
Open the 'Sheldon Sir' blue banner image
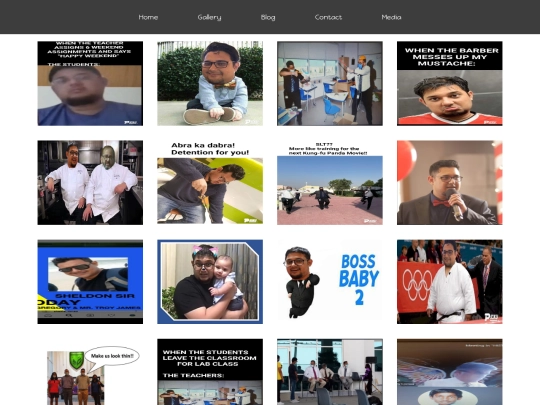90,282
